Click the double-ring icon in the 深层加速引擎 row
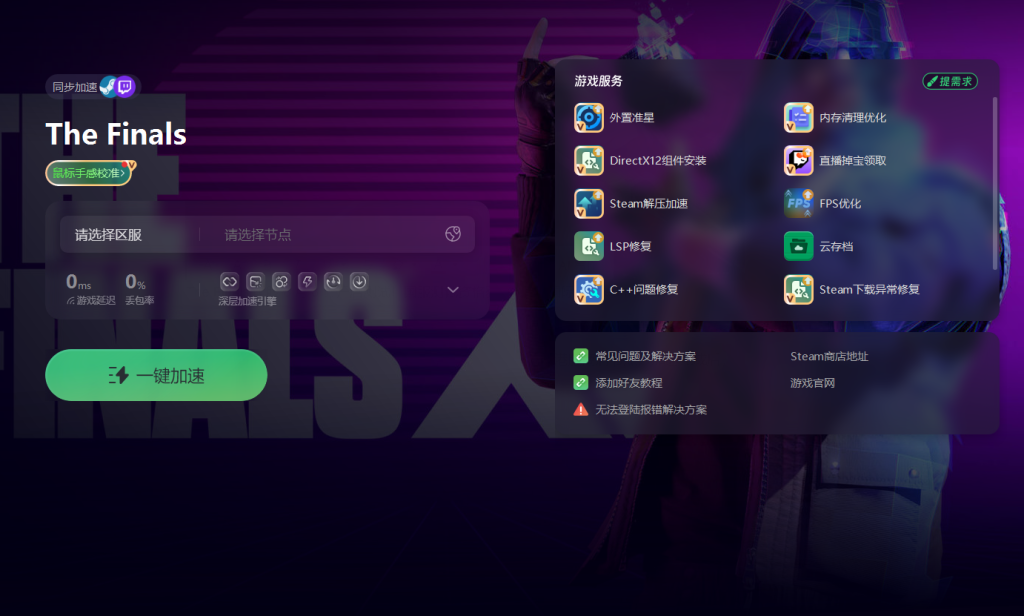The image size is (1024, 616). pos(281,282)
